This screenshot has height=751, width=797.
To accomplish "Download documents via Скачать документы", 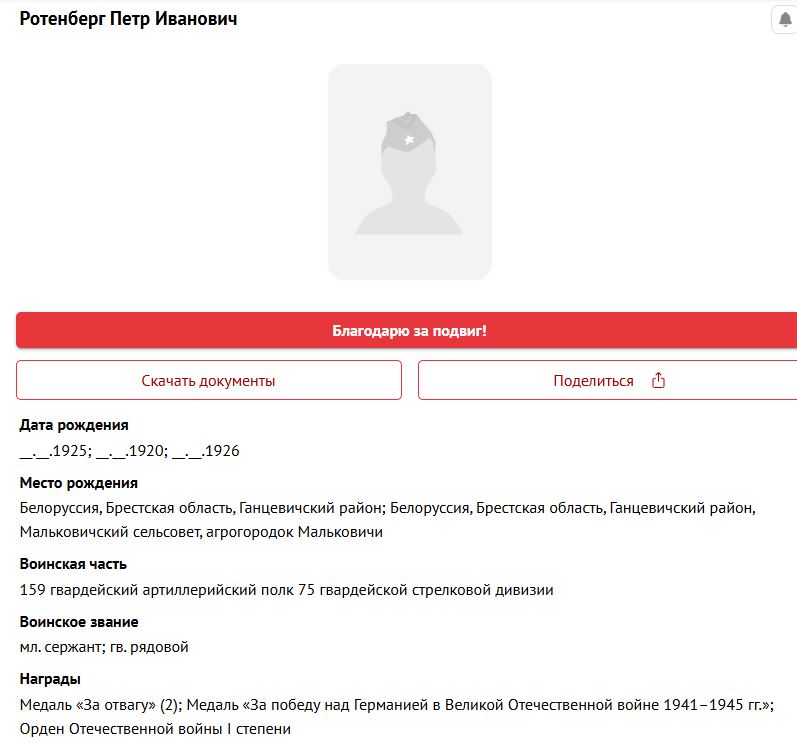I will (209, 380).
